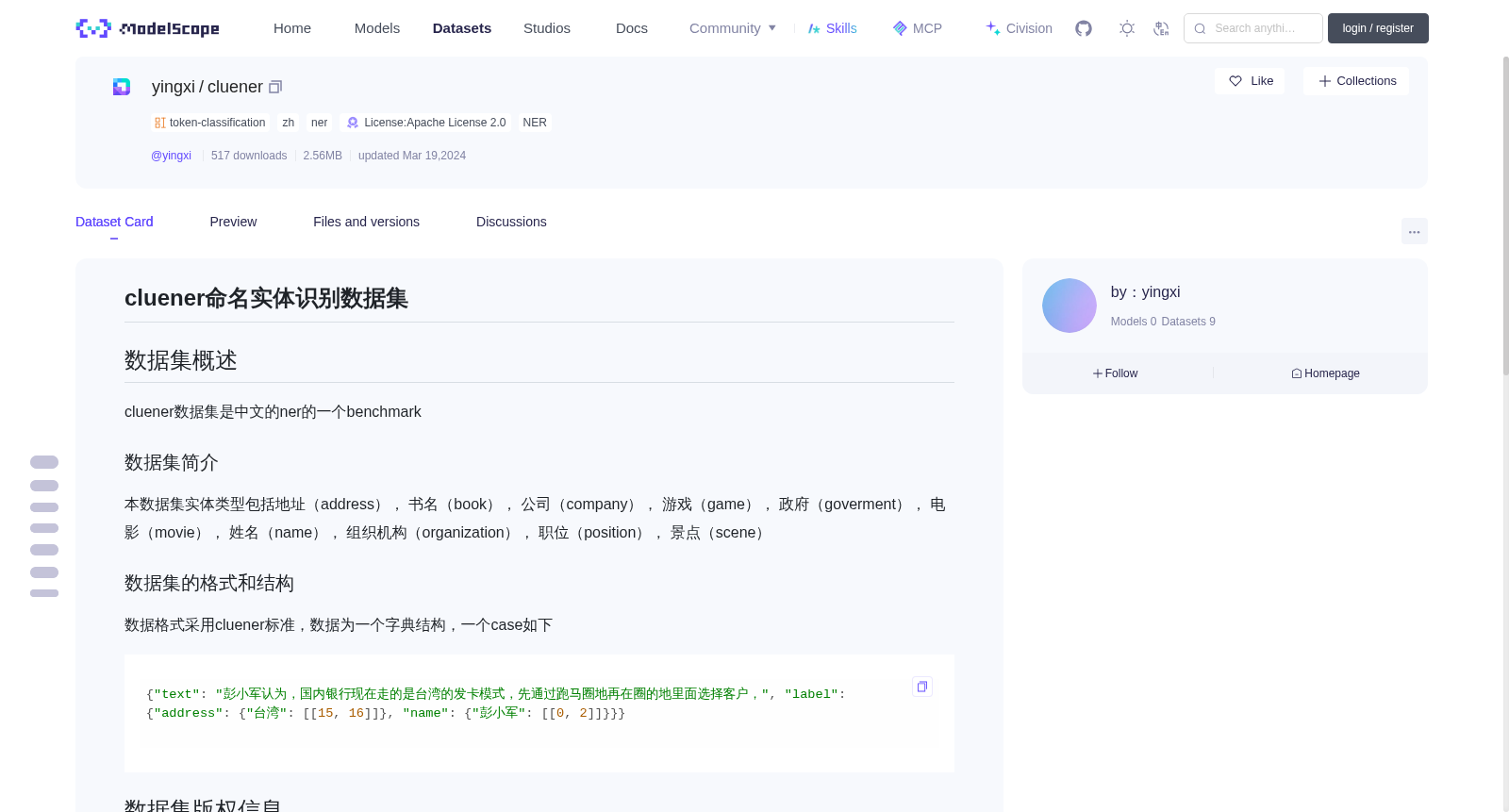Select the Dataset Card tab

click(x=114, y=222)
